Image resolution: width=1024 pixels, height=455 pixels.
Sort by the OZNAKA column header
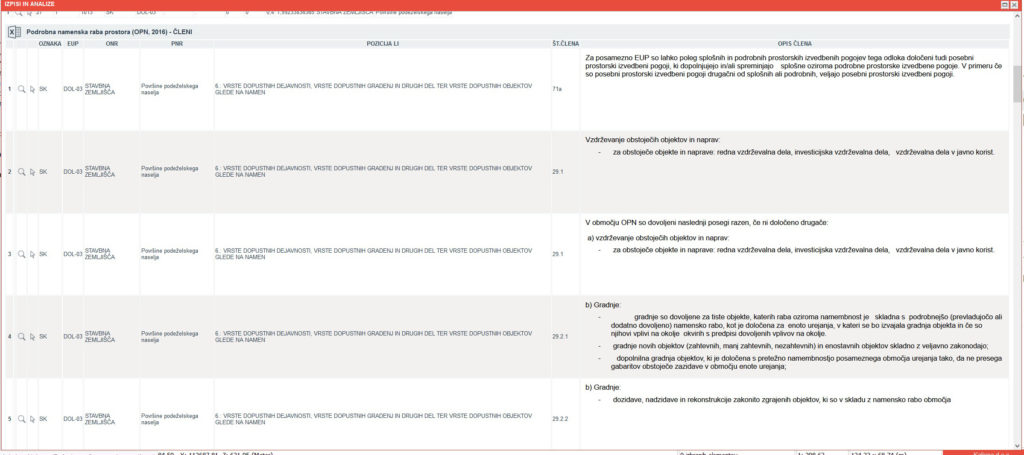click(49, 45)
